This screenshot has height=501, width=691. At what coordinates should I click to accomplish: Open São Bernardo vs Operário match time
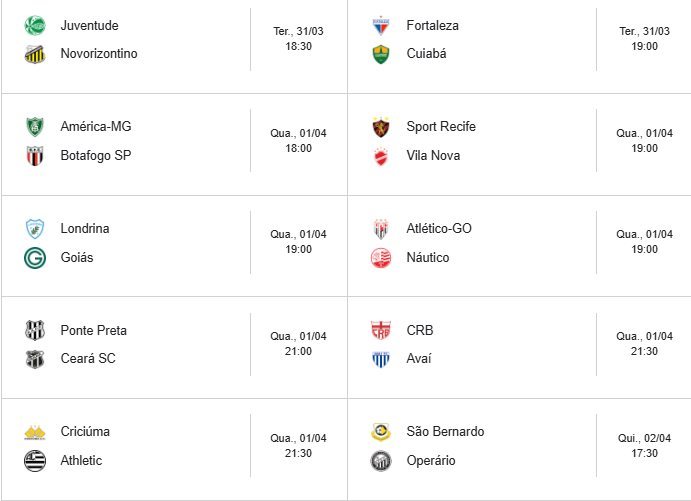(644, 446)
